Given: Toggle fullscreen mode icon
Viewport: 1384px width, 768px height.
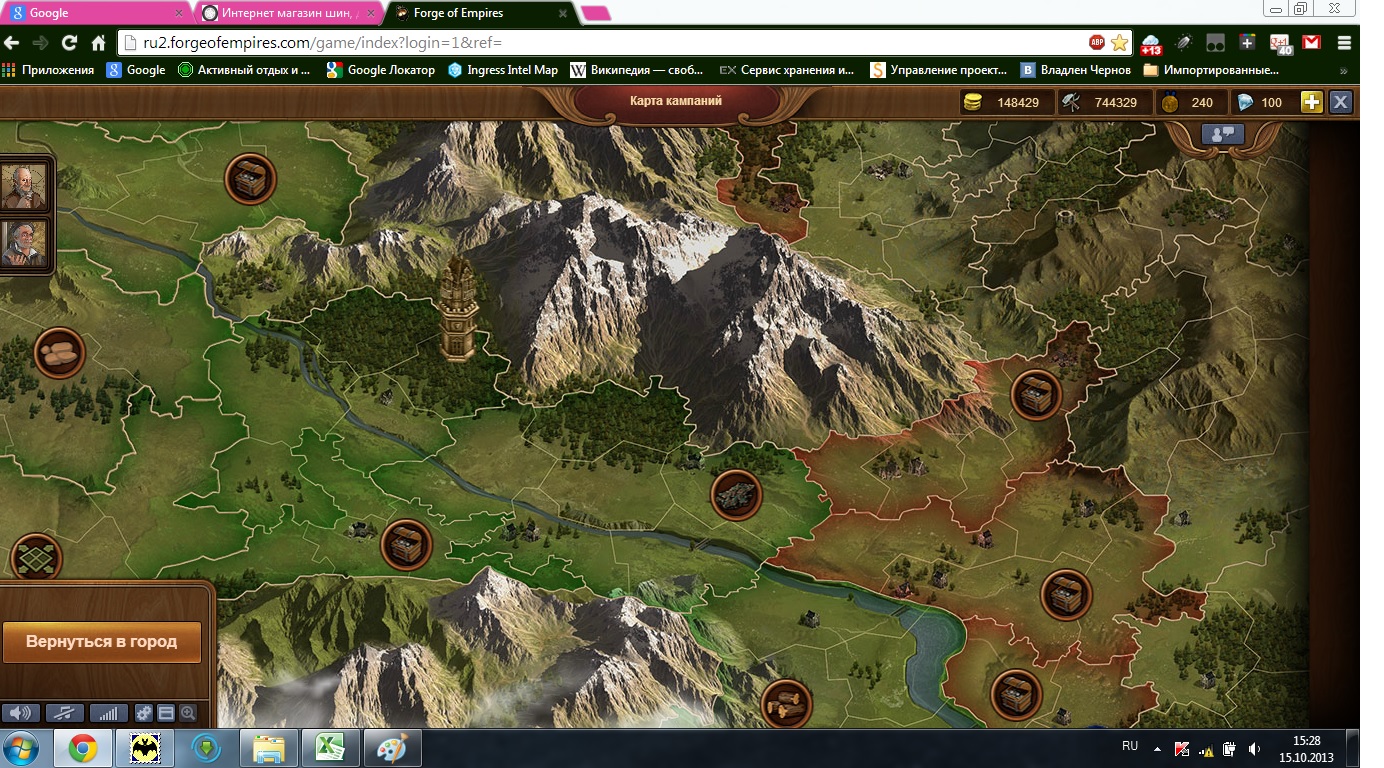Looking at the screenshot, I should pos(166,713).
